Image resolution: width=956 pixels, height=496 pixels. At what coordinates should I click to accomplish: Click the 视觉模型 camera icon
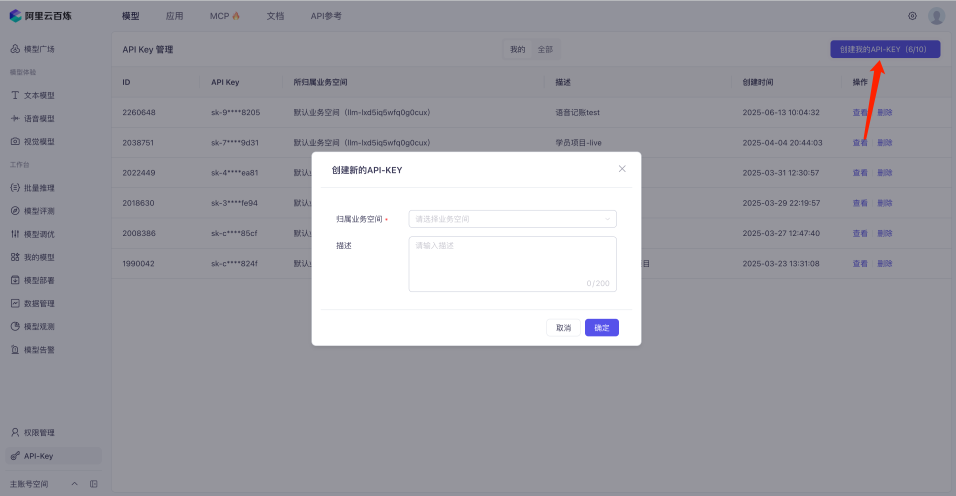click(x=15, y=142)
